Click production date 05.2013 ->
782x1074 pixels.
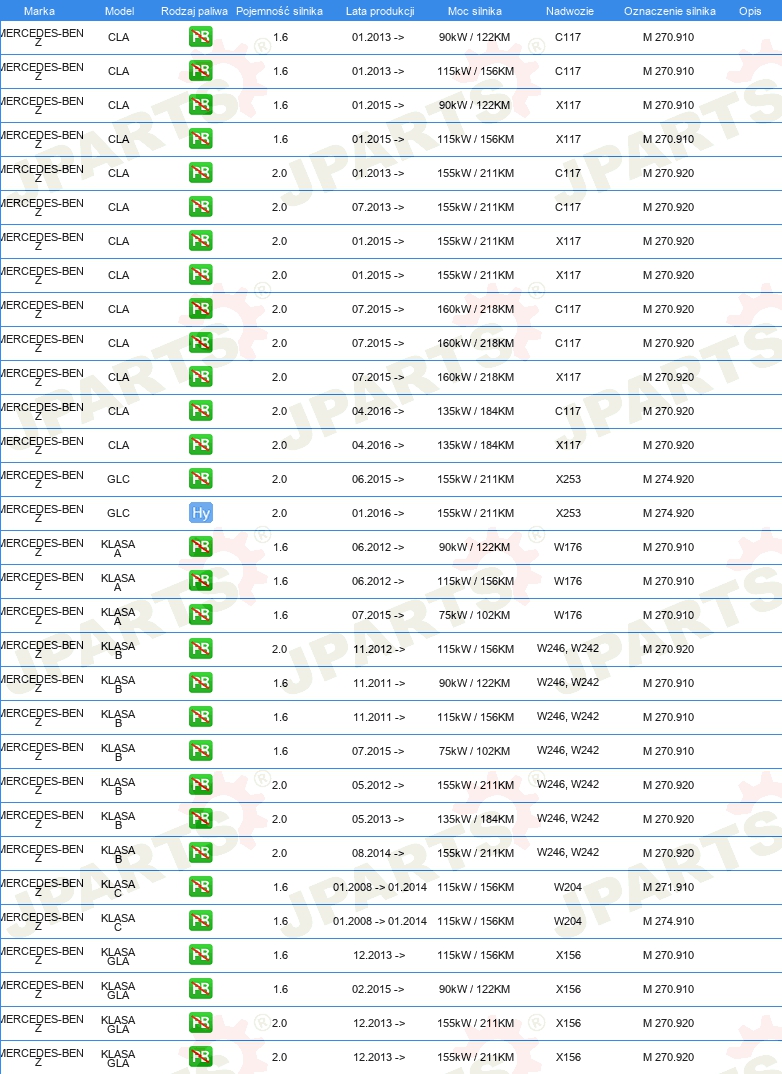click(x=379, y=819)
